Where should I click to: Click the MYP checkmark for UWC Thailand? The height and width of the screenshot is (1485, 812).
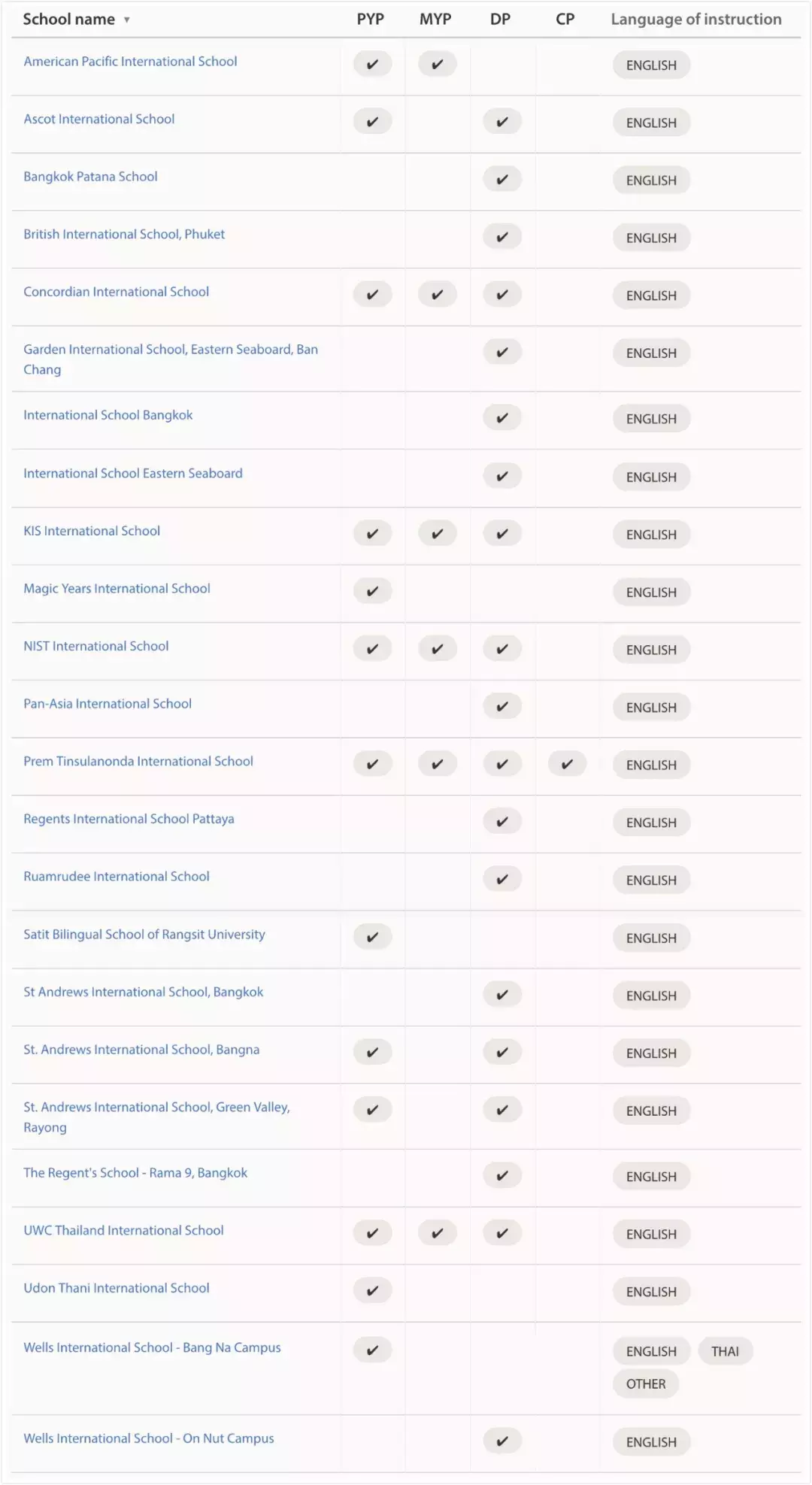pos(437,1233)
